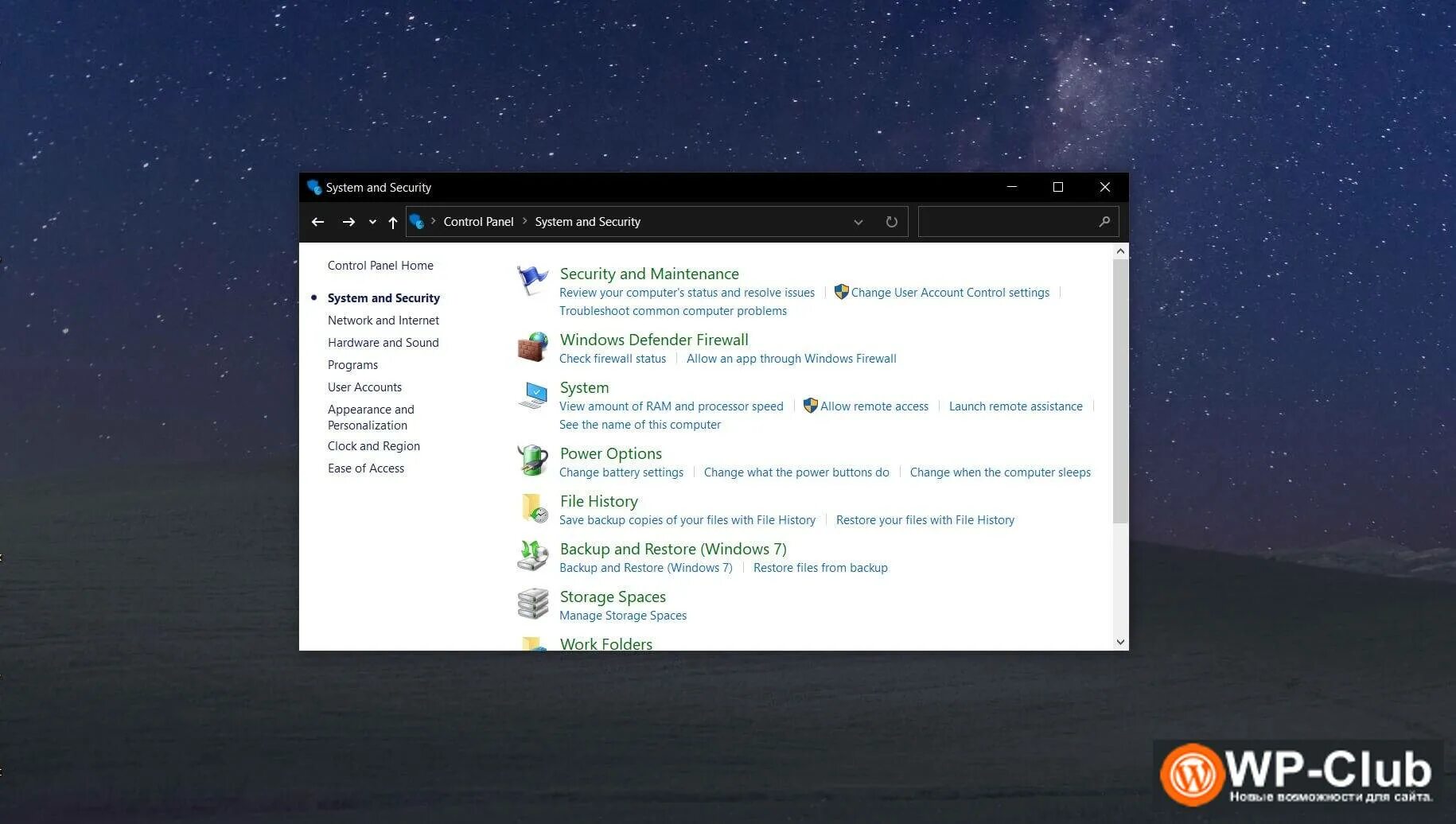Click the Windows Defender Firewall brick wall icon
Screen dimensions: 1456x824
click(532, 347)
